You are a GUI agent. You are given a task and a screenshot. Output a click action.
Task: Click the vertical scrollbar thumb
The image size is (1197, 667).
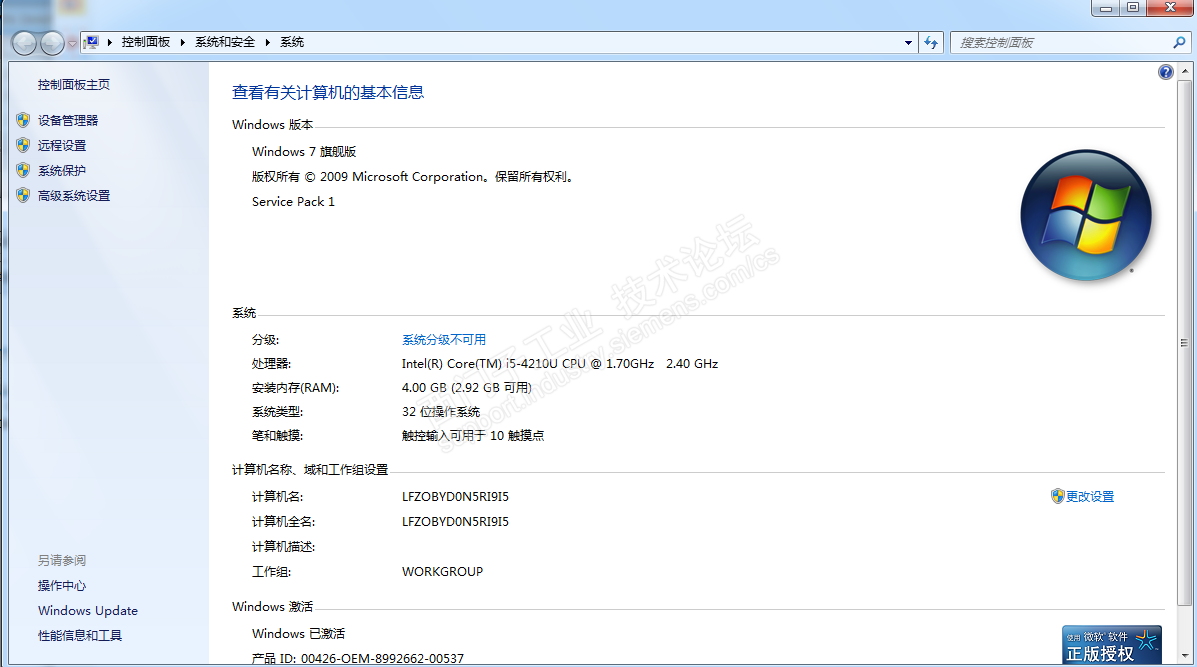point(1185,342)
